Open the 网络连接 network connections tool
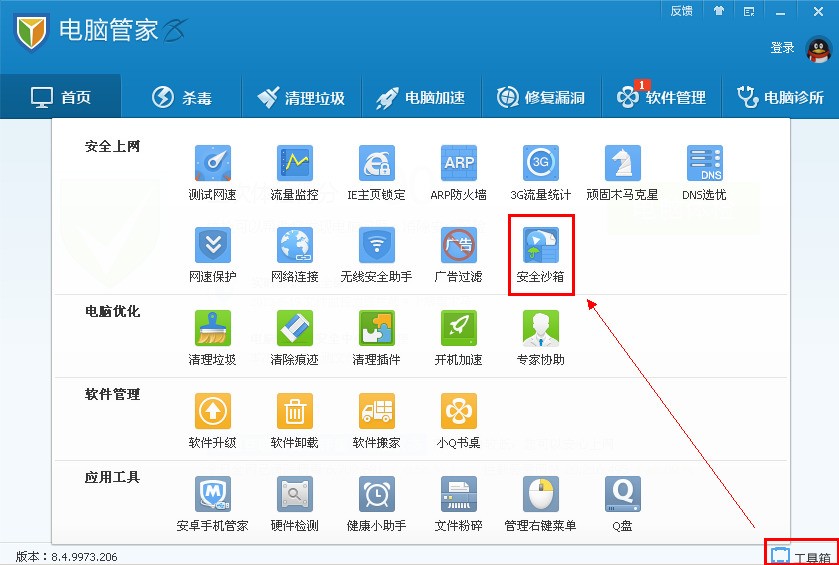839x565 pixels. (294, 255)
